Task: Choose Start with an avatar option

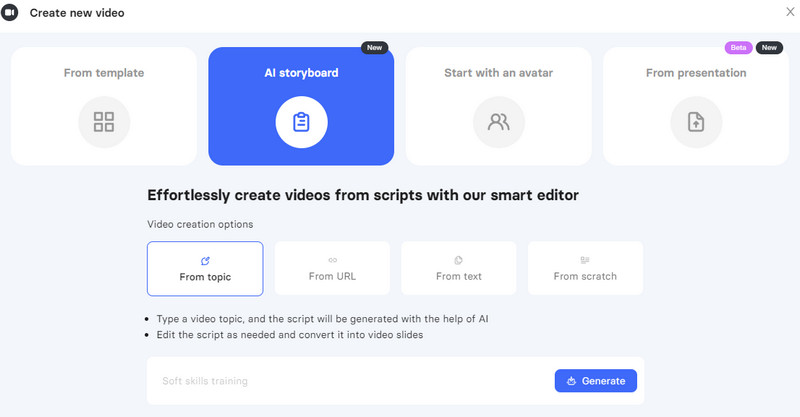Action: click(498, 106)
